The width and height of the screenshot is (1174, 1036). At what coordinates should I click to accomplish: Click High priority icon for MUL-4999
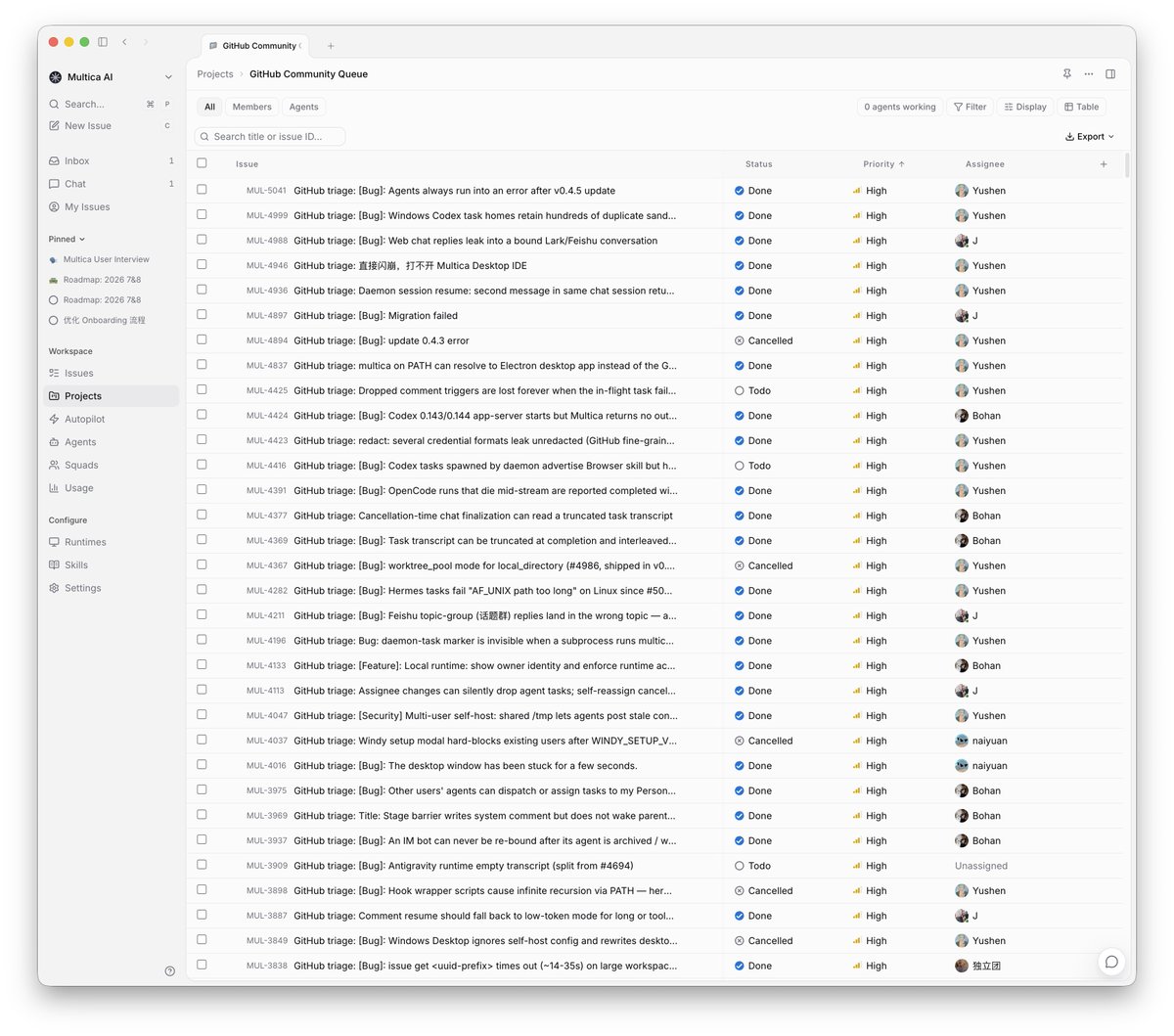point(857,215)
